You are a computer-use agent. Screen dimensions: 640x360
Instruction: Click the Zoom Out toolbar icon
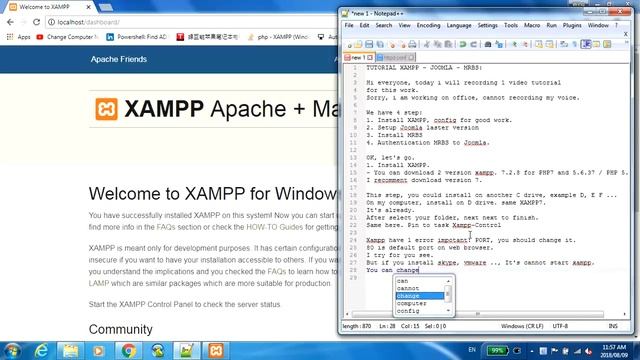tap(525, 44)
